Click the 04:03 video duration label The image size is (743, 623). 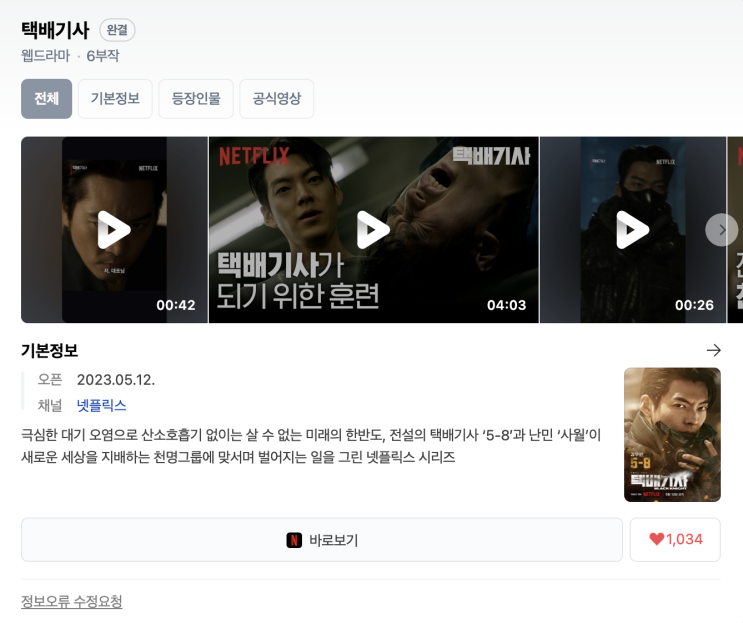(x=507, y=305)
